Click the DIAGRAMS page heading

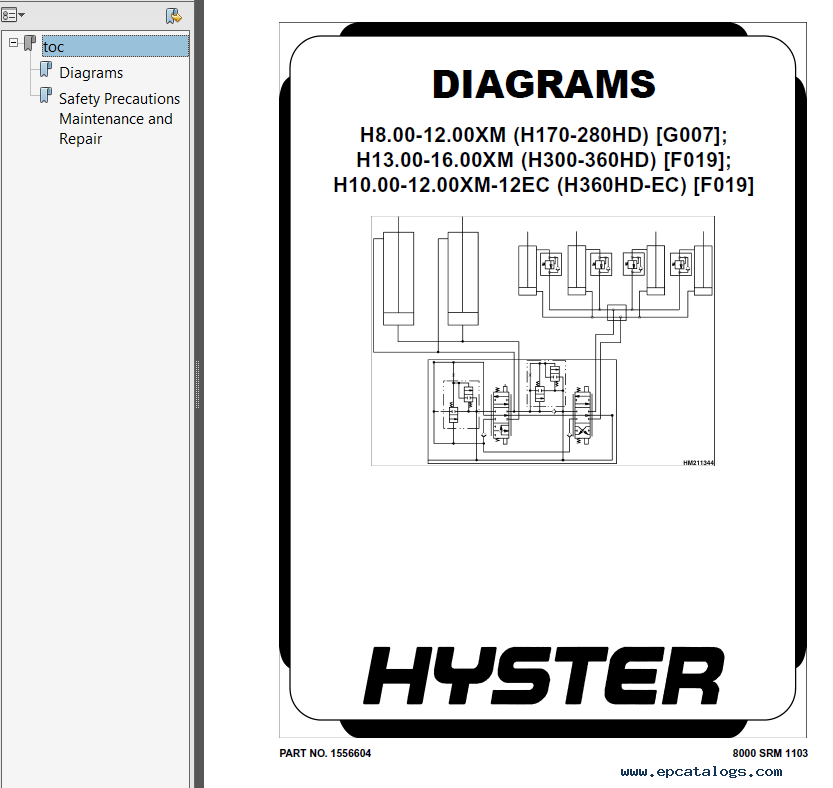544,84
